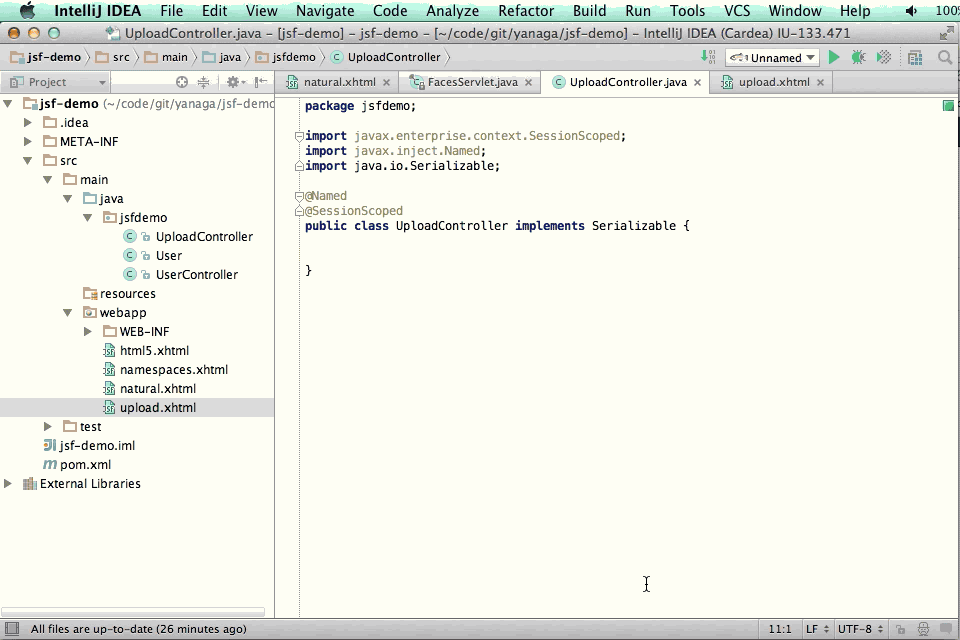Open the VCS menu
Viewport: 960px width, 640px height.
tap(737, 11)
